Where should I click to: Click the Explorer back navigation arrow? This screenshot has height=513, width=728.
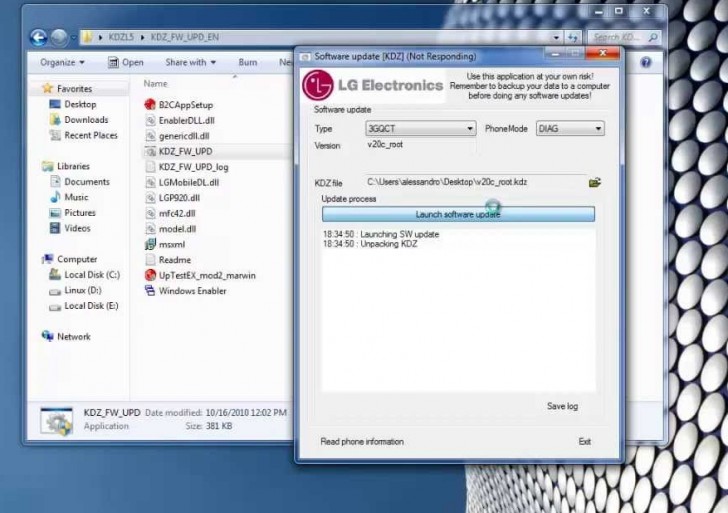[39, 38]
